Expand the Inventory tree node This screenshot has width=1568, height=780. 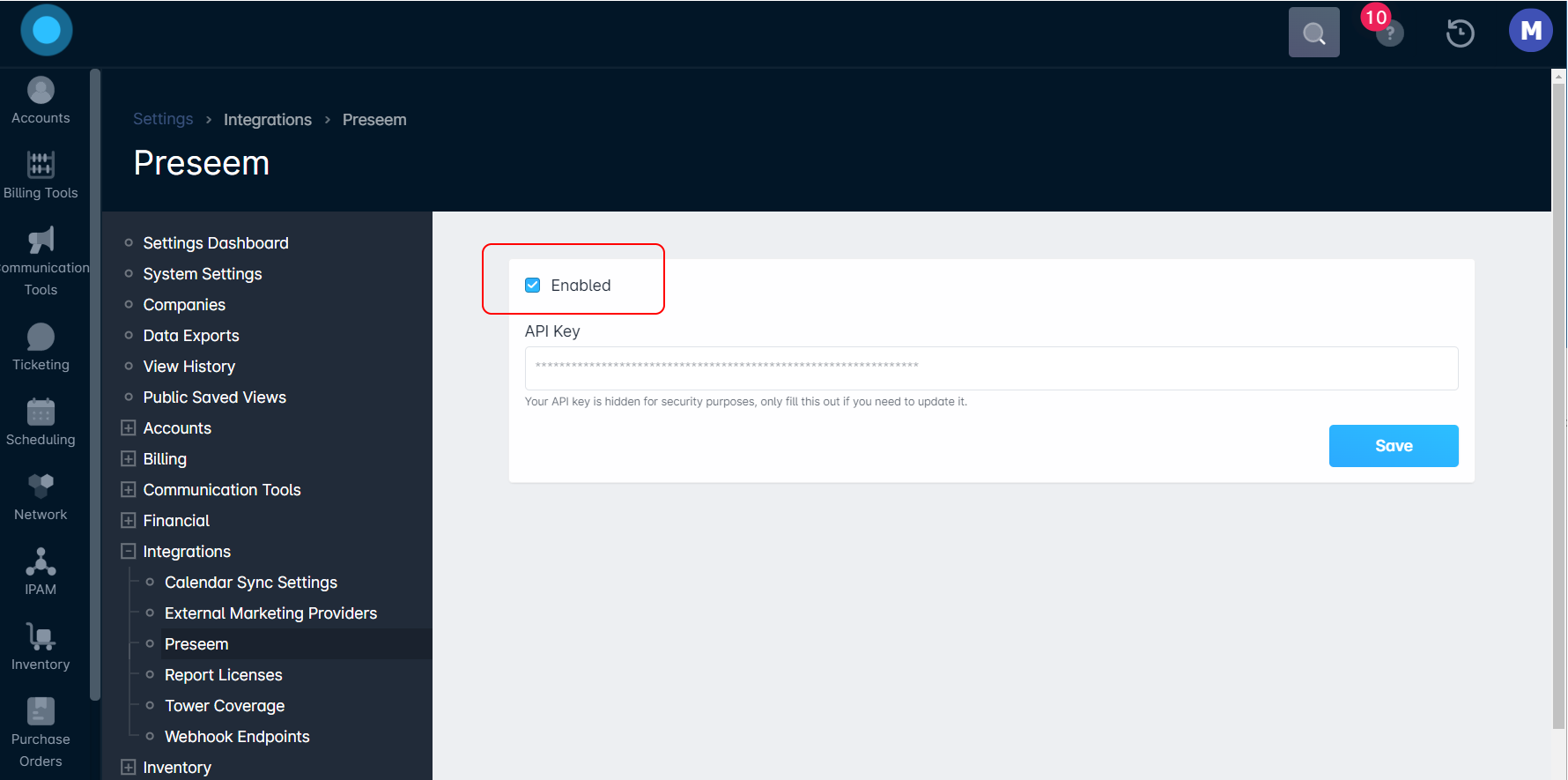point(128,767)
